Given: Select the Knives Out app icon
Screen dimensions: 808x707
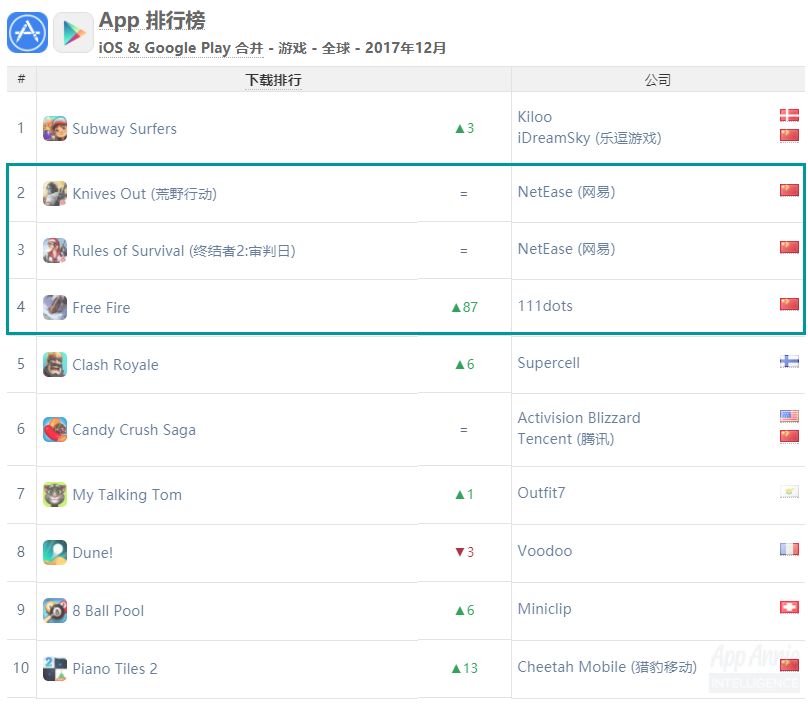Looking at the screenshot, I should point(55,194).
